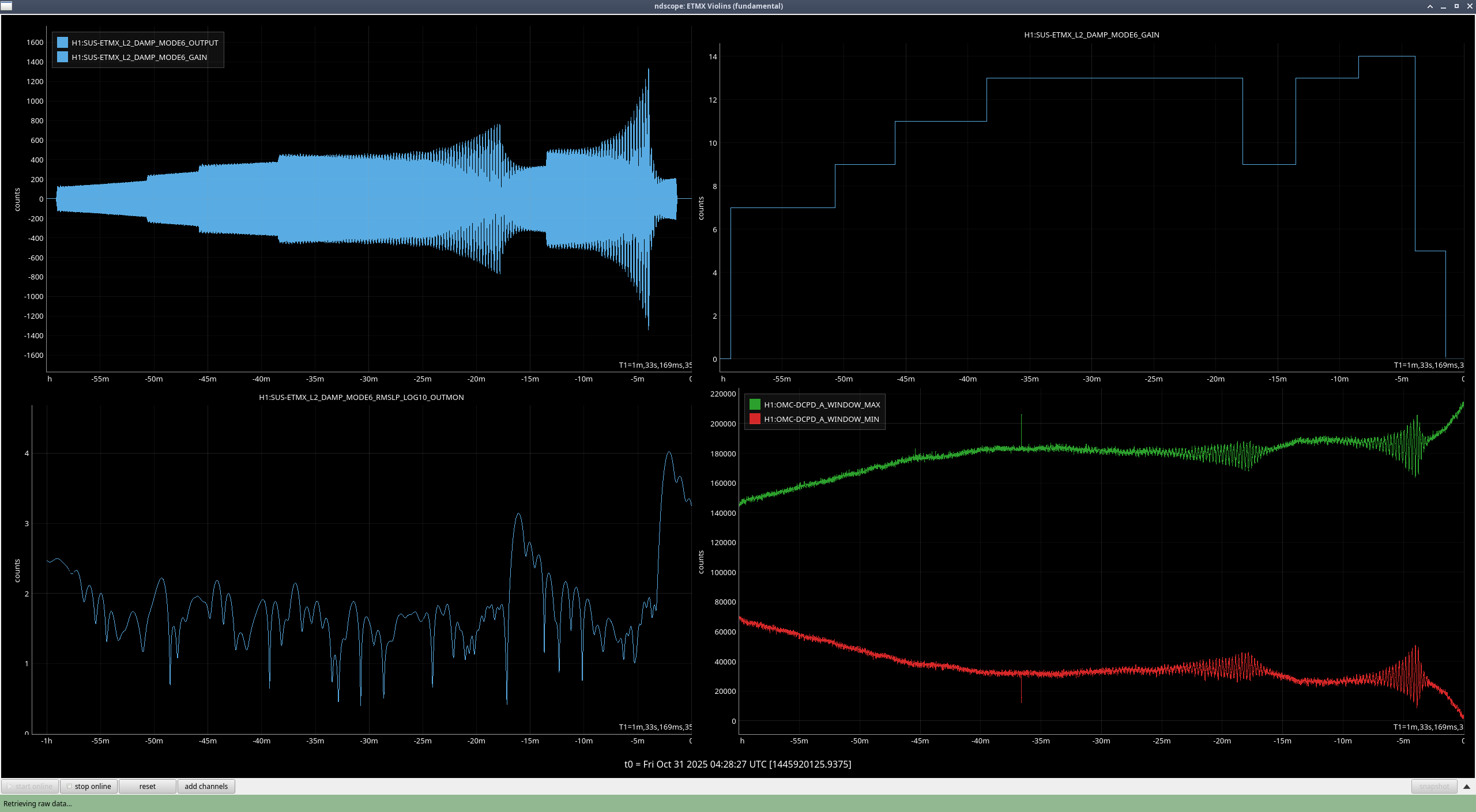Click the start online play button
Screen dimensions: 1476x812
click(x=30, y=786)
